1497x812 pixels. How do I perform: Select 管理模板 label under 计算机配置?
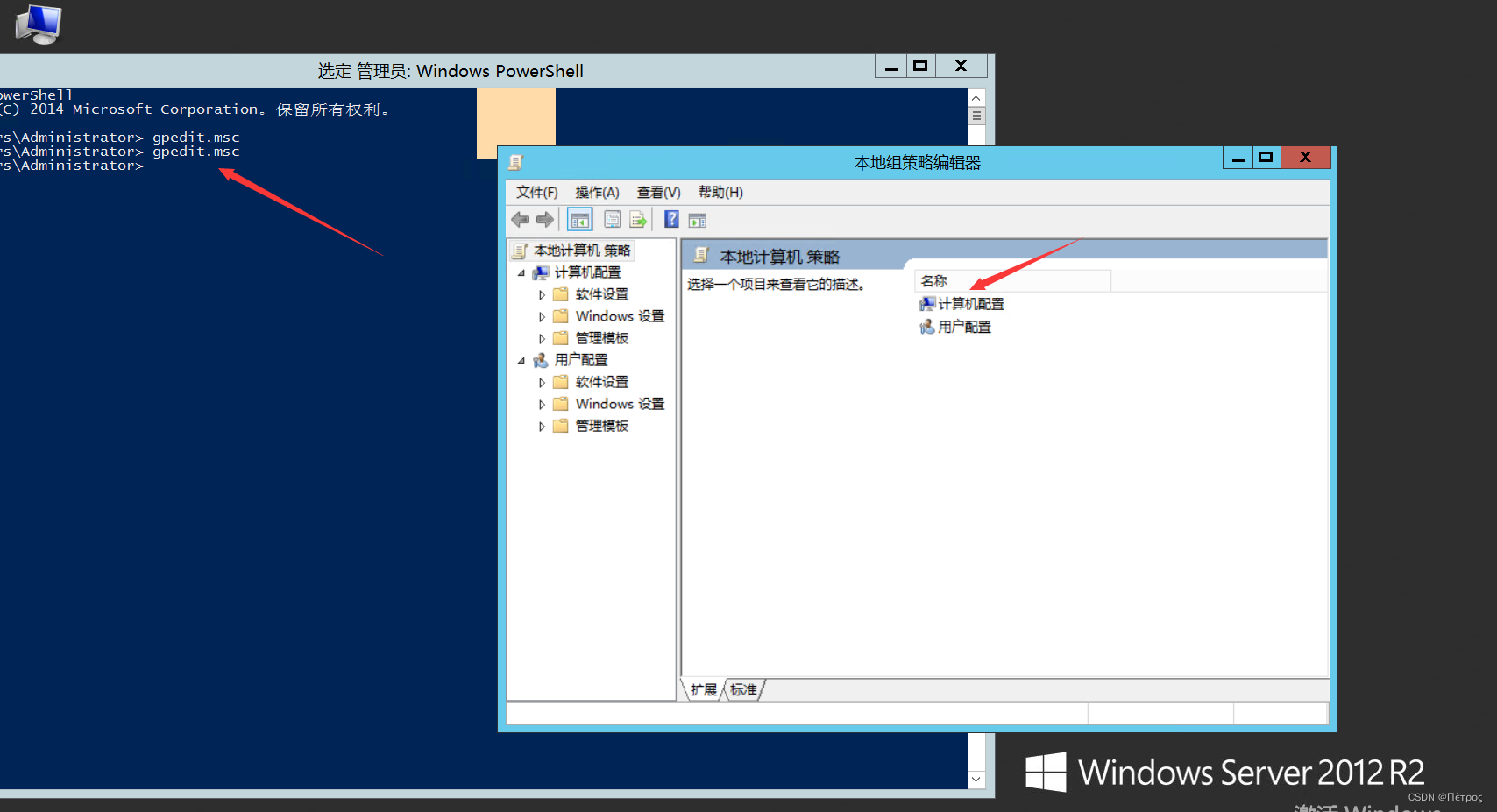click(602, 338)
